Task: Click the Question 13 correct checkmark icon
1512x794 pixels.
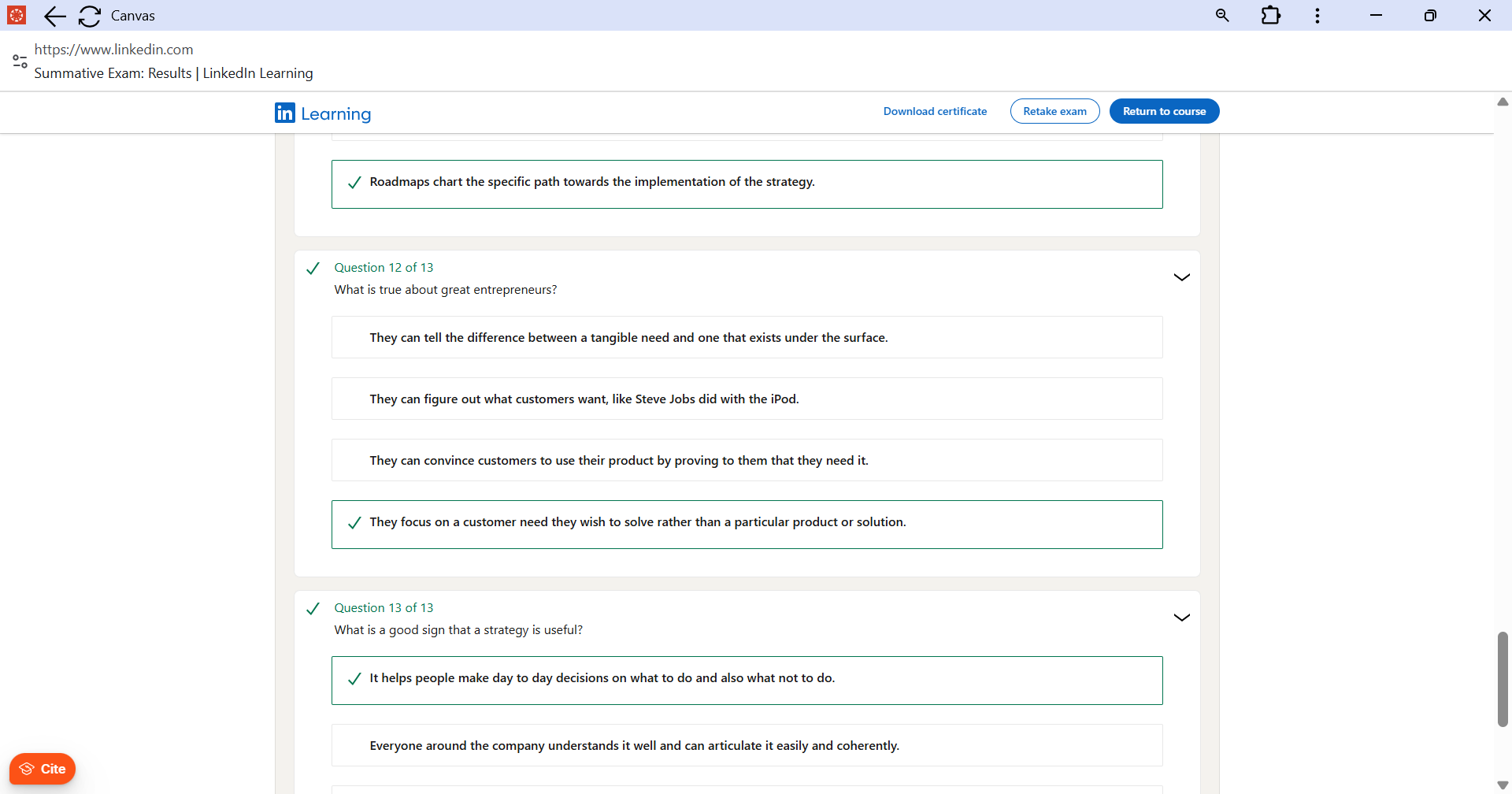Action: (313, 609)
